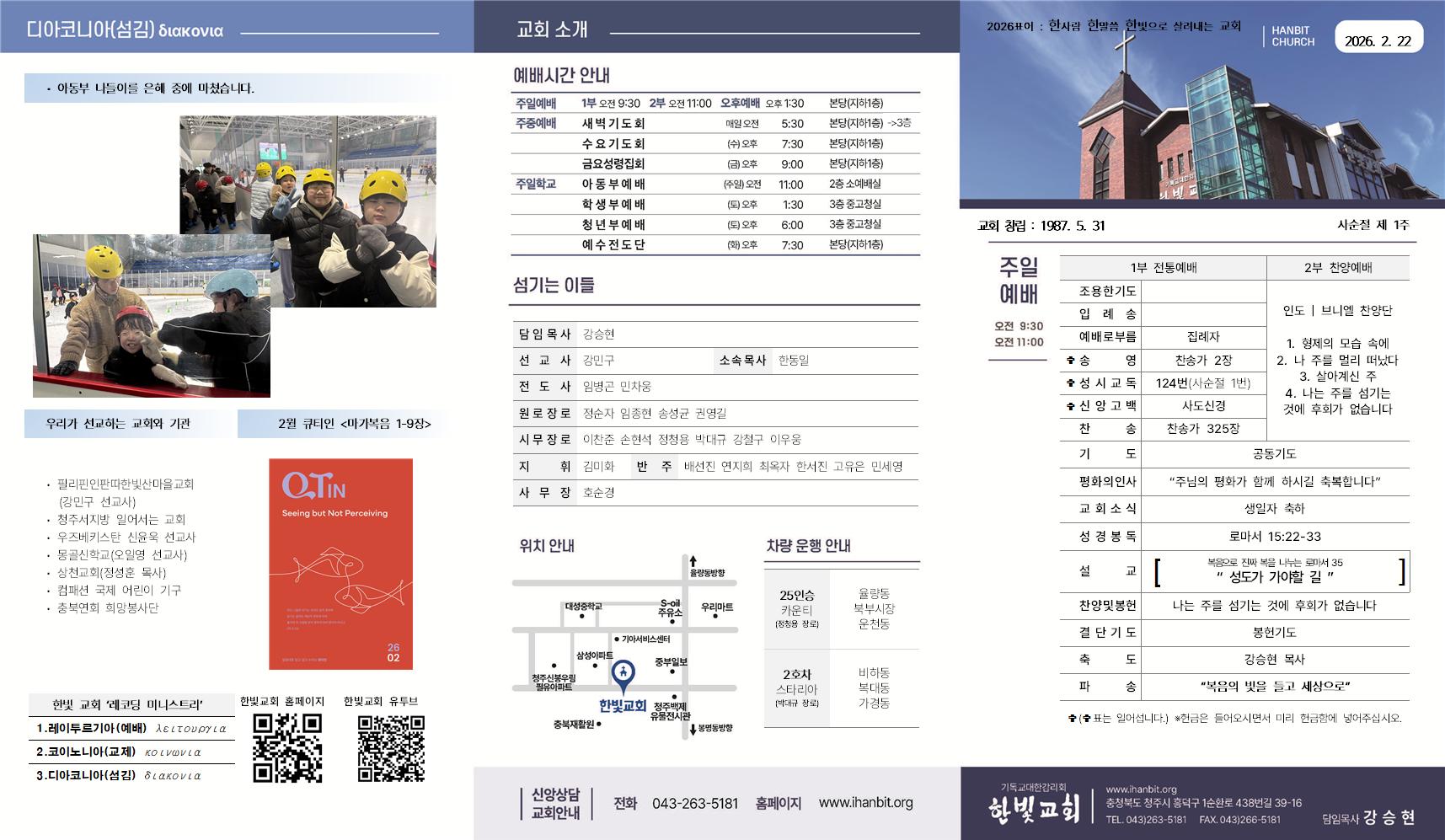1445x840 pixels.
Task: Click the S-oil 주유소 marker on map
Action: click(671, 608)
